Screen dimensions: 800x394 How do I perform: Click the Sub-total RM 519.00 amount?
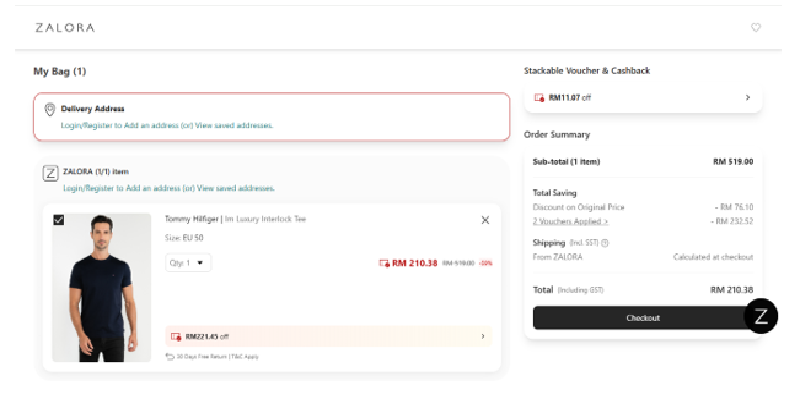click(x=733, y=162)
